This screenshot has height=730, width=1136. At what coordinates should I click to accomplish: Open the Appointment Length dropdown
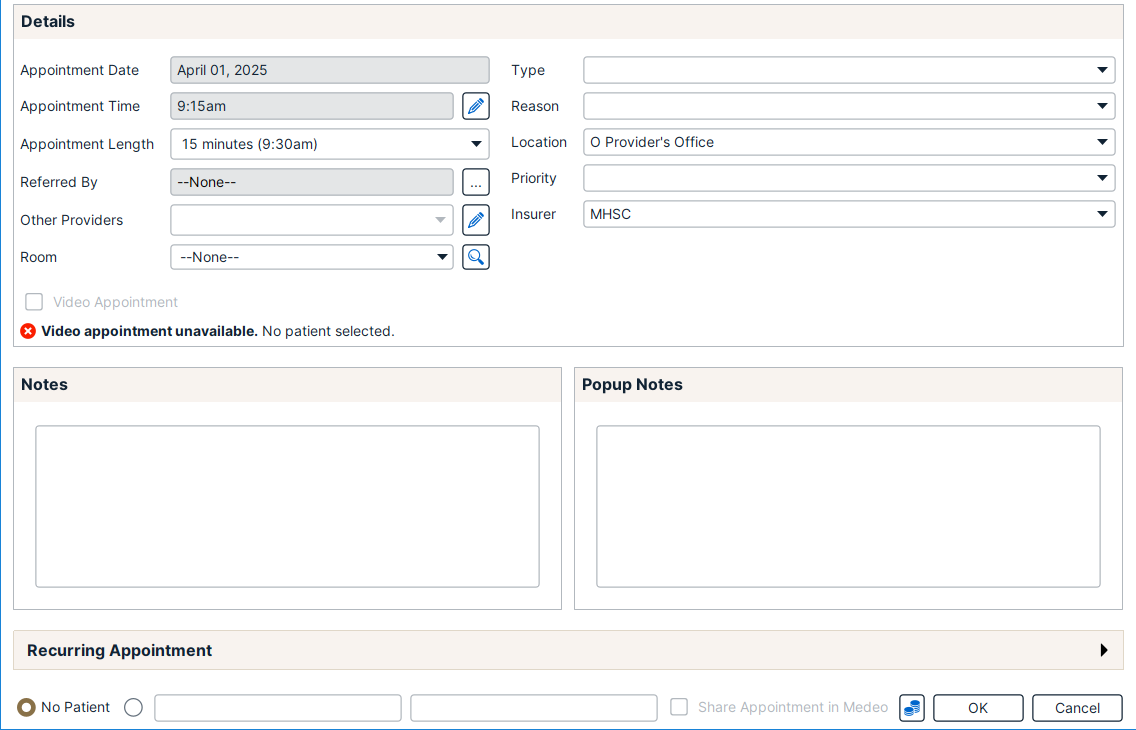pyautogui.click(x=329, y=144)
